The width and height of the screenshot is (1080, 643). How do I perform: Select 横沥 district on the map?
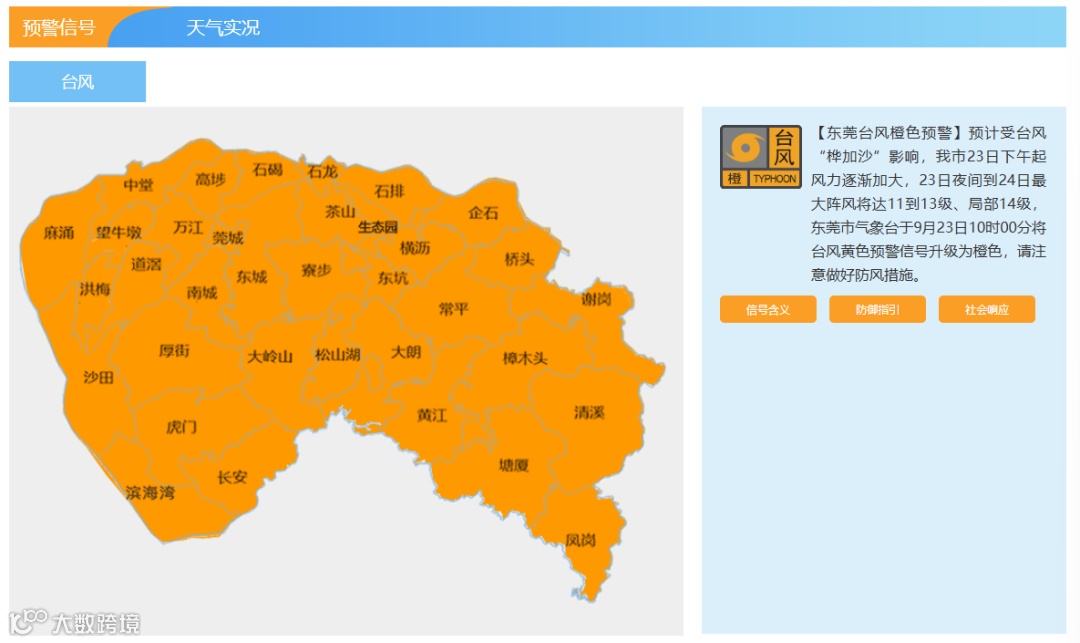pos(415,248)
